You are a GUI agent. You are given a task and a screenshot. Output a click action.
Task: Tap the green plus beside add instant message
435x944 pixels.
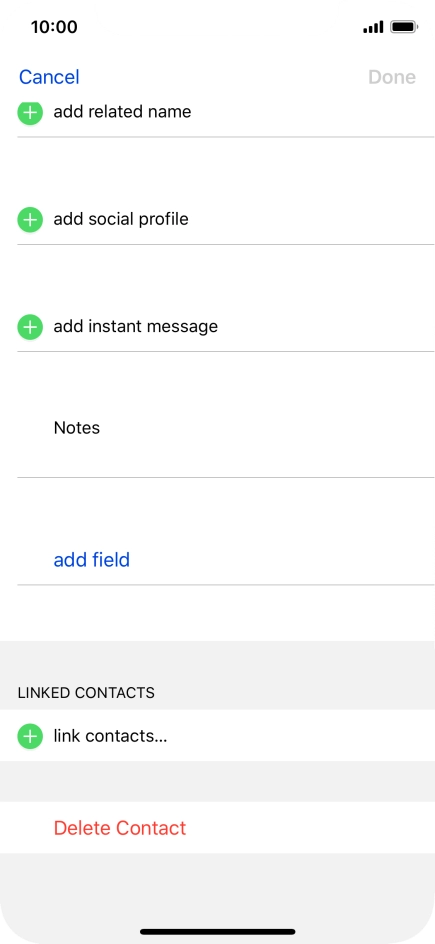(x=29, y=328)
